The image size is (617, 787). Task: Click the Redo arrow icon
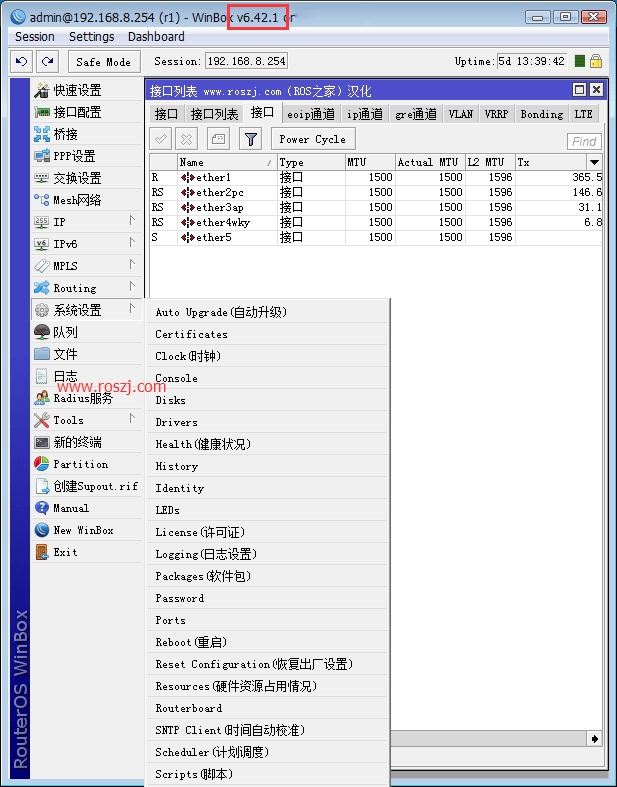[48, 62]
